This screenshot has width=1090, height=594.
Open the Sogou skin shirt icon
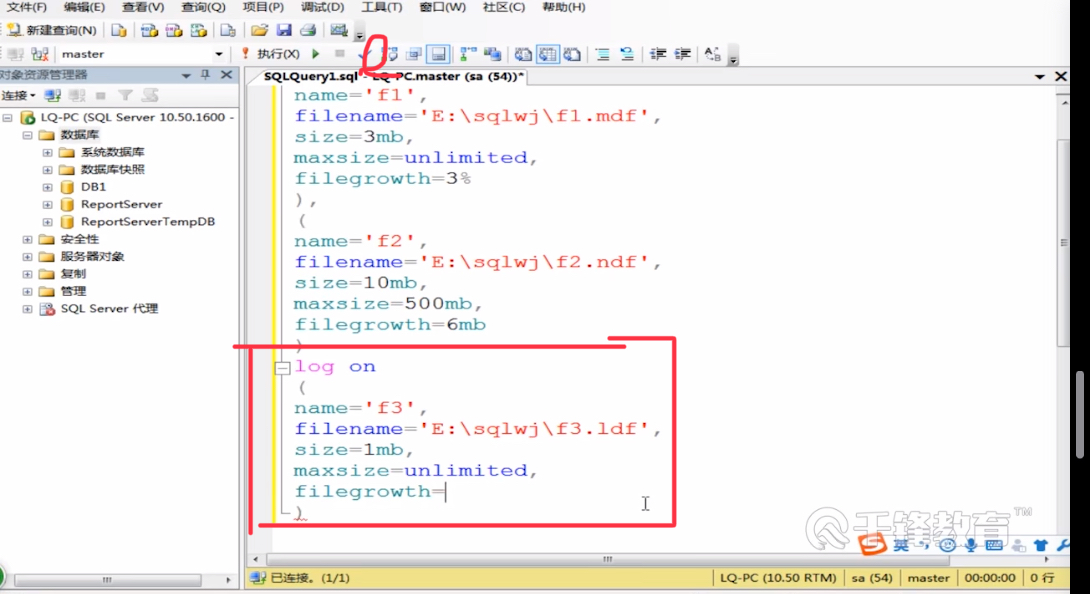point(1041,546)
